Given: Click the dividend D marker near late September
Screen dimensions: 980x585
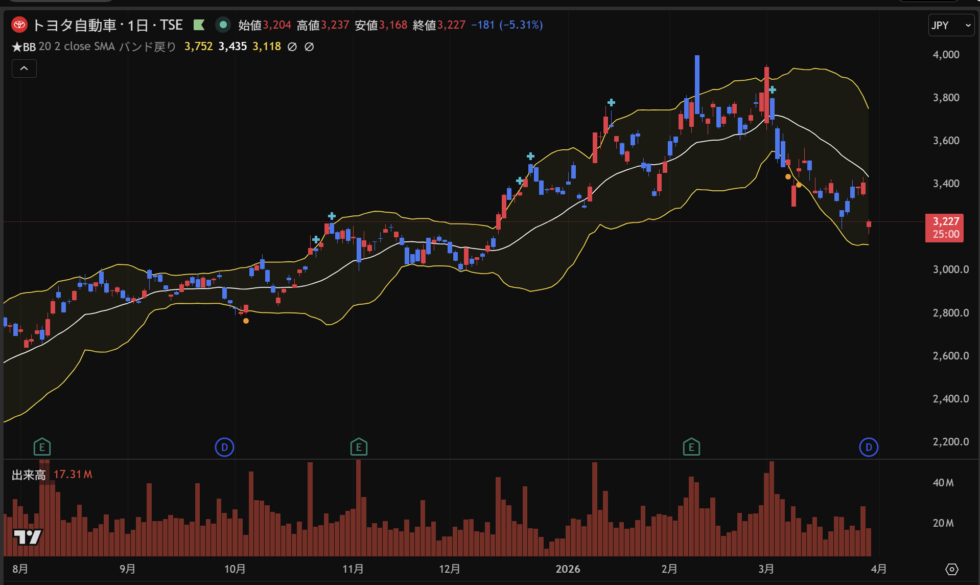Looking at the screenshot, I should tap(225, 446).
